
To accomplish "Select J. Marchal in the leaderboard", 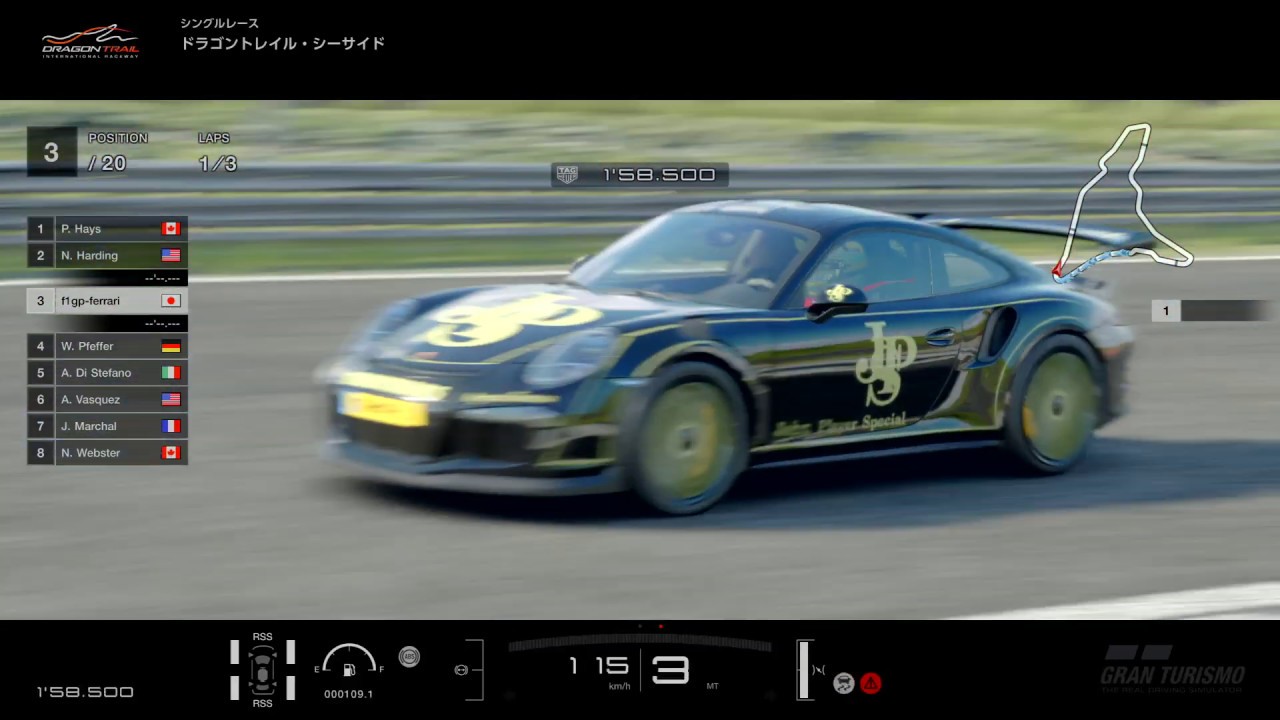I will (107, 426).
